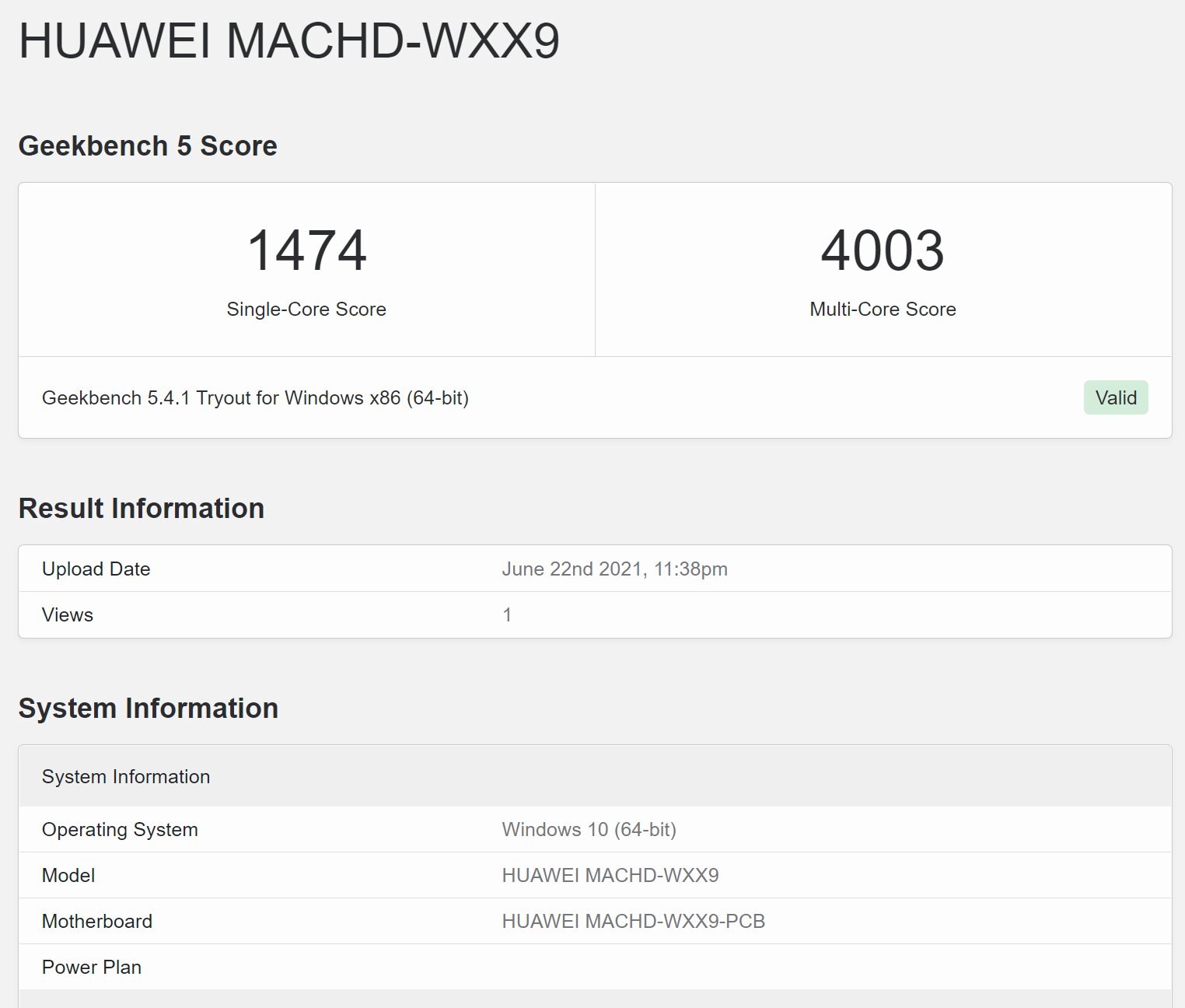
Task: Click the System Information section heading
Action: (x=149, y=709)
